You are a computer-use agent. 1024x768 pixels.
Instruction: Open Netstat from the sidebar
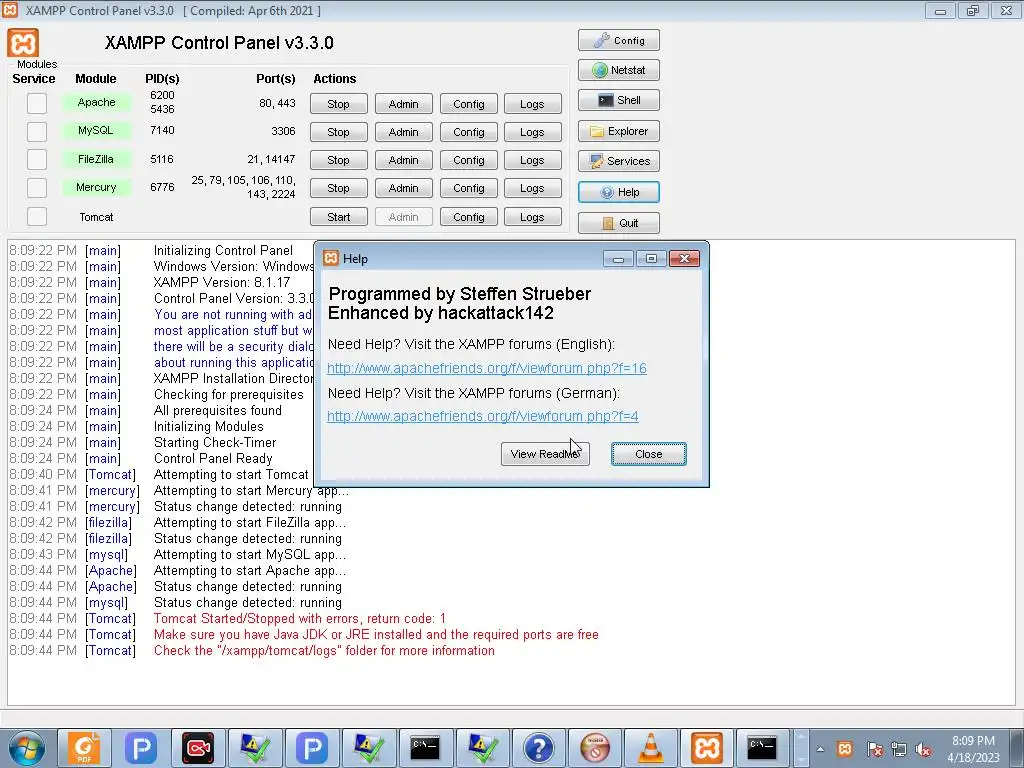tap(618, 70)
